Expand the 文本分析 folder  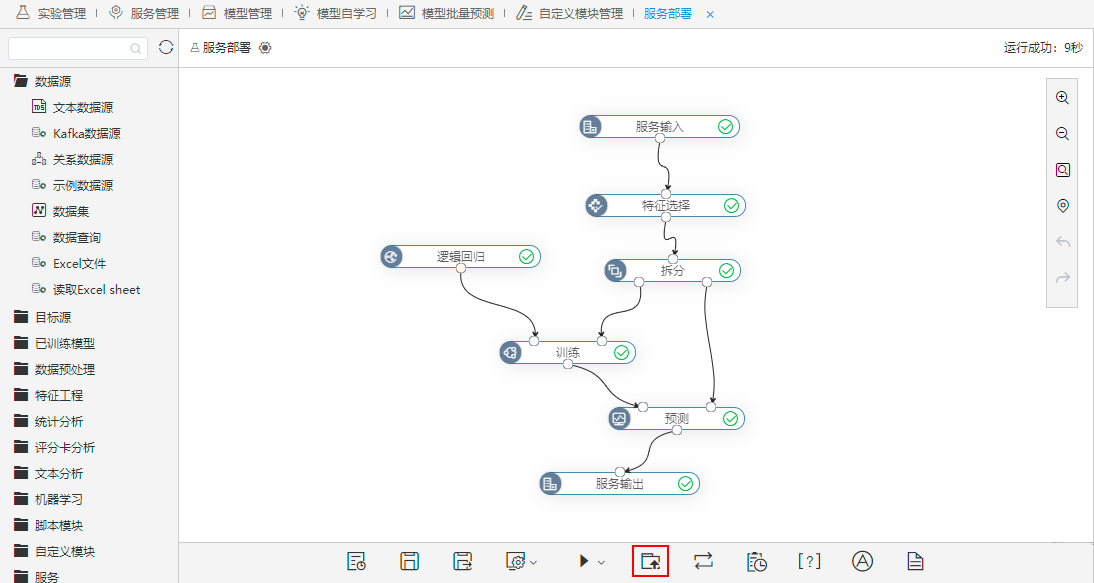[x=49, y=474]
